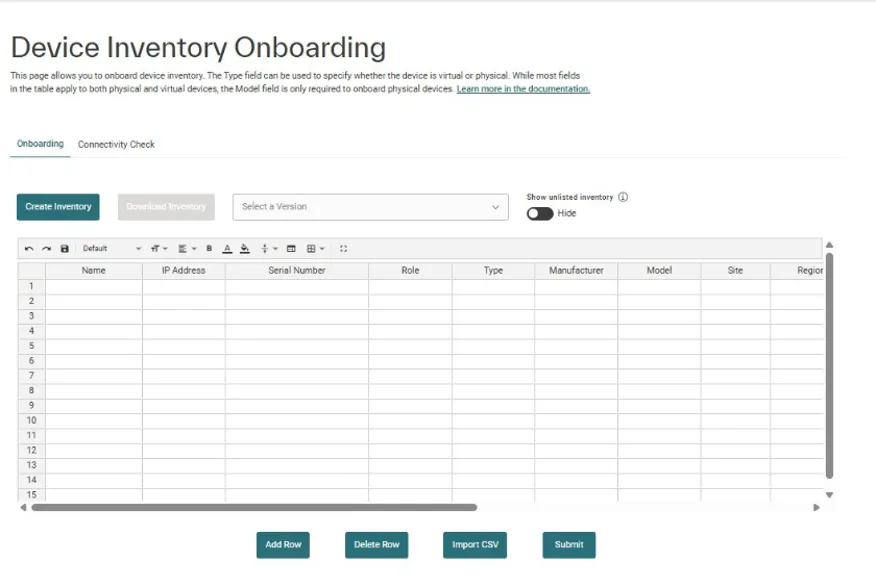Click the info icon beside Show unlisted inventory

coord(623,197)
